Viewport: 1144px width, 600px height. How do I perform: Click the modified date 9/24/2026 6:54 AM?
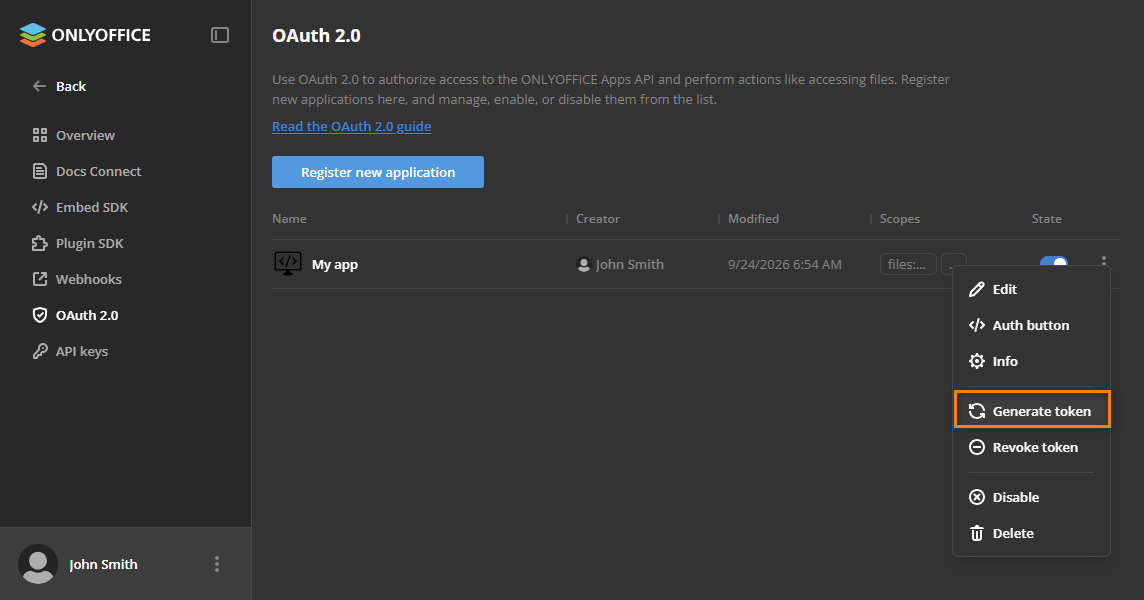pos(784,264)
